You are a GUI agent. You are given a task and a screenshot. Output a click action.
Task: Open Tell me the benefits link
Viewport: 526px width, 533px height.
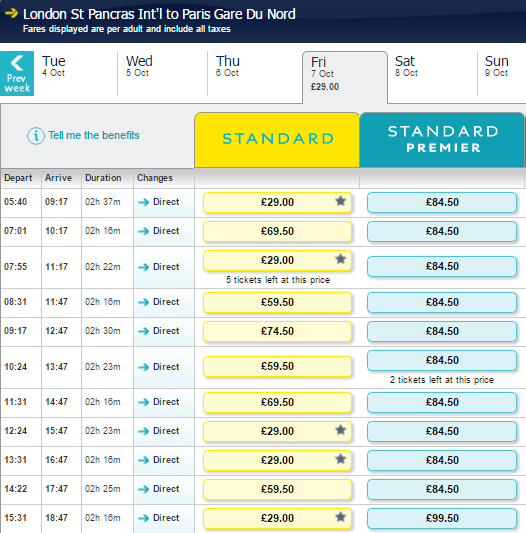click(x=94, y=135)
